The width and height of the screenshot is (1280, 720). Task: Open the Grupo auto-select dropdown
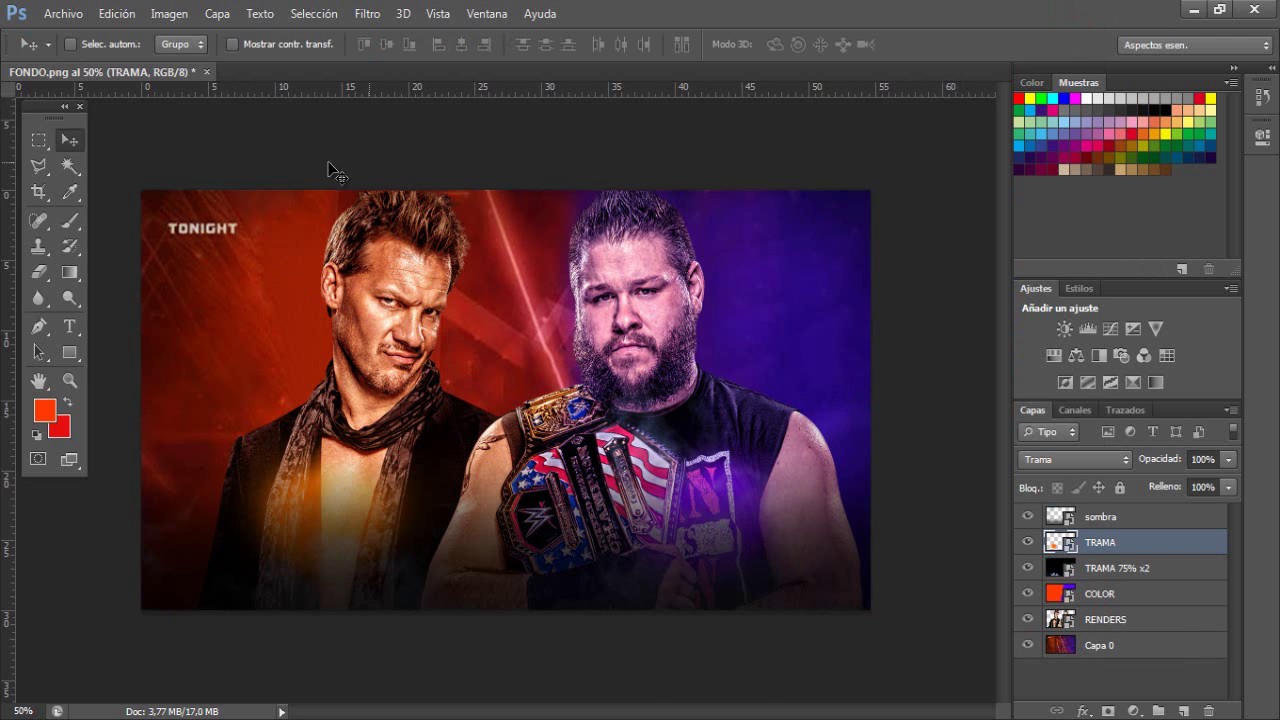click(182, 44)
